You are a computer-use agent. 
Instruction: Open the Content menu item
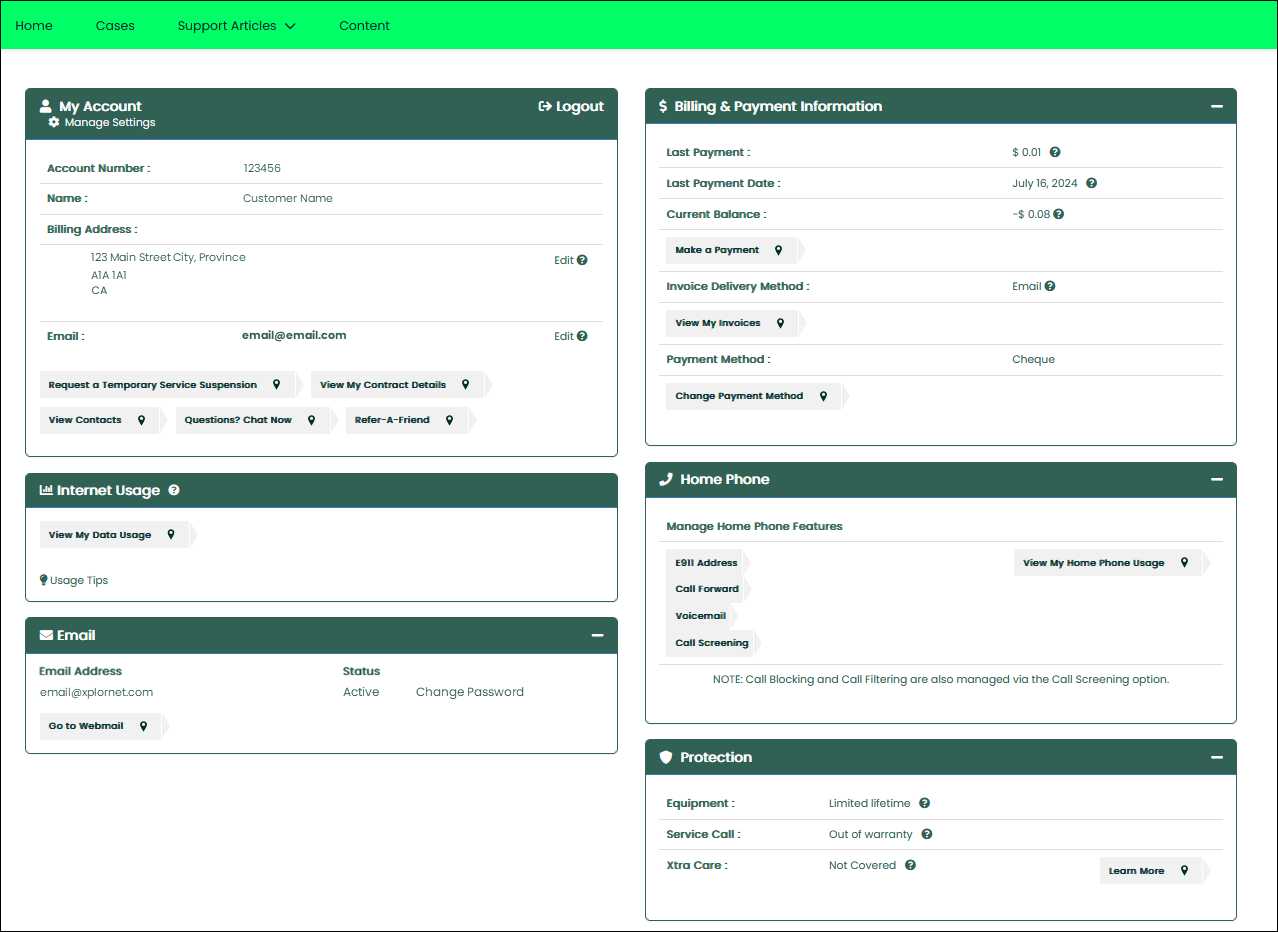[x=364, y=26]
